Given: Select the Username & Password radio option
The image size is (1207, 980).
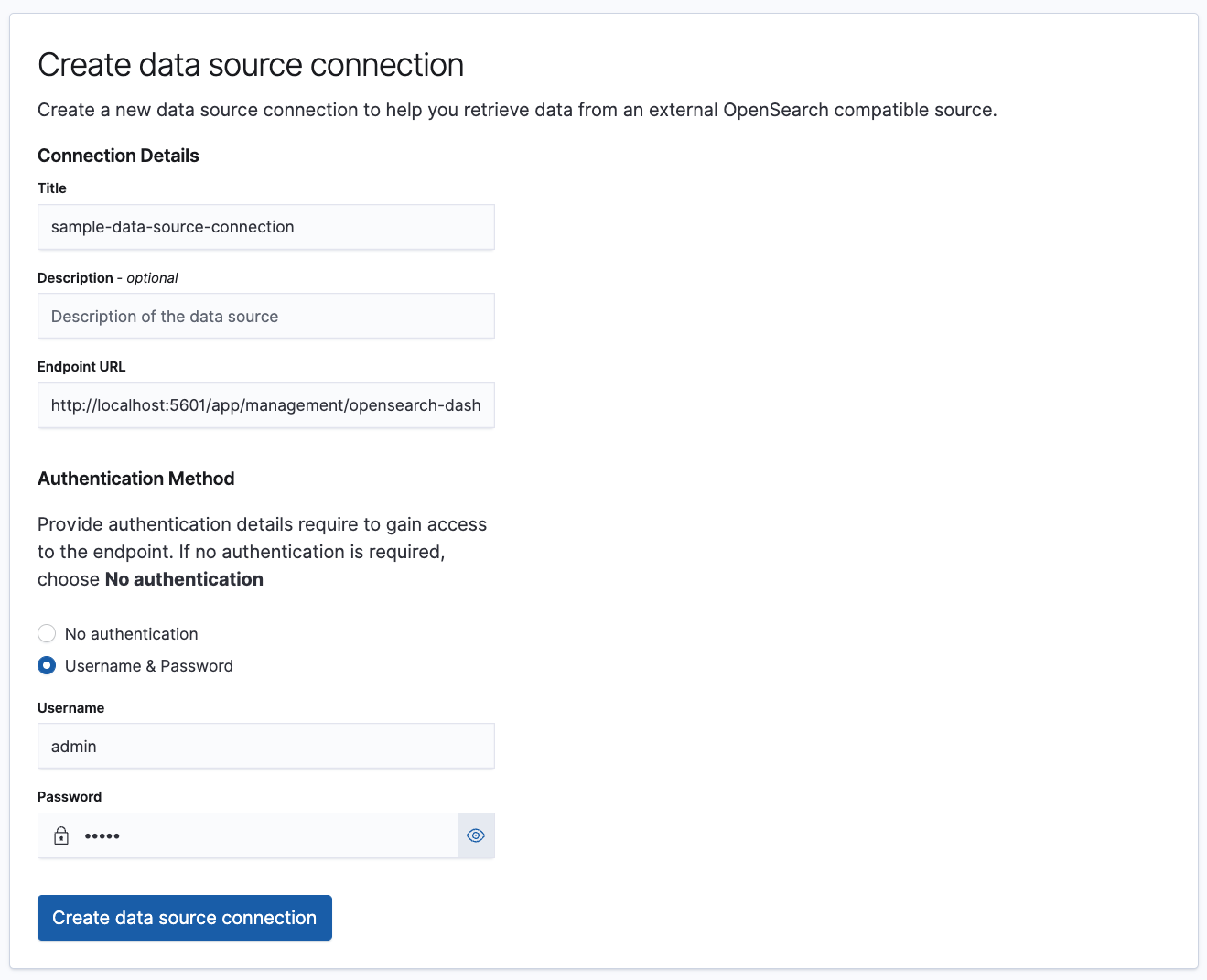Looking at the screenshot, I should click(x=47, y=666).
